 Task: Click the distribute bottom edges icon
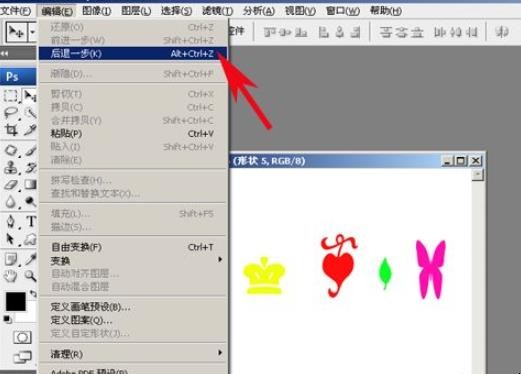417,32
